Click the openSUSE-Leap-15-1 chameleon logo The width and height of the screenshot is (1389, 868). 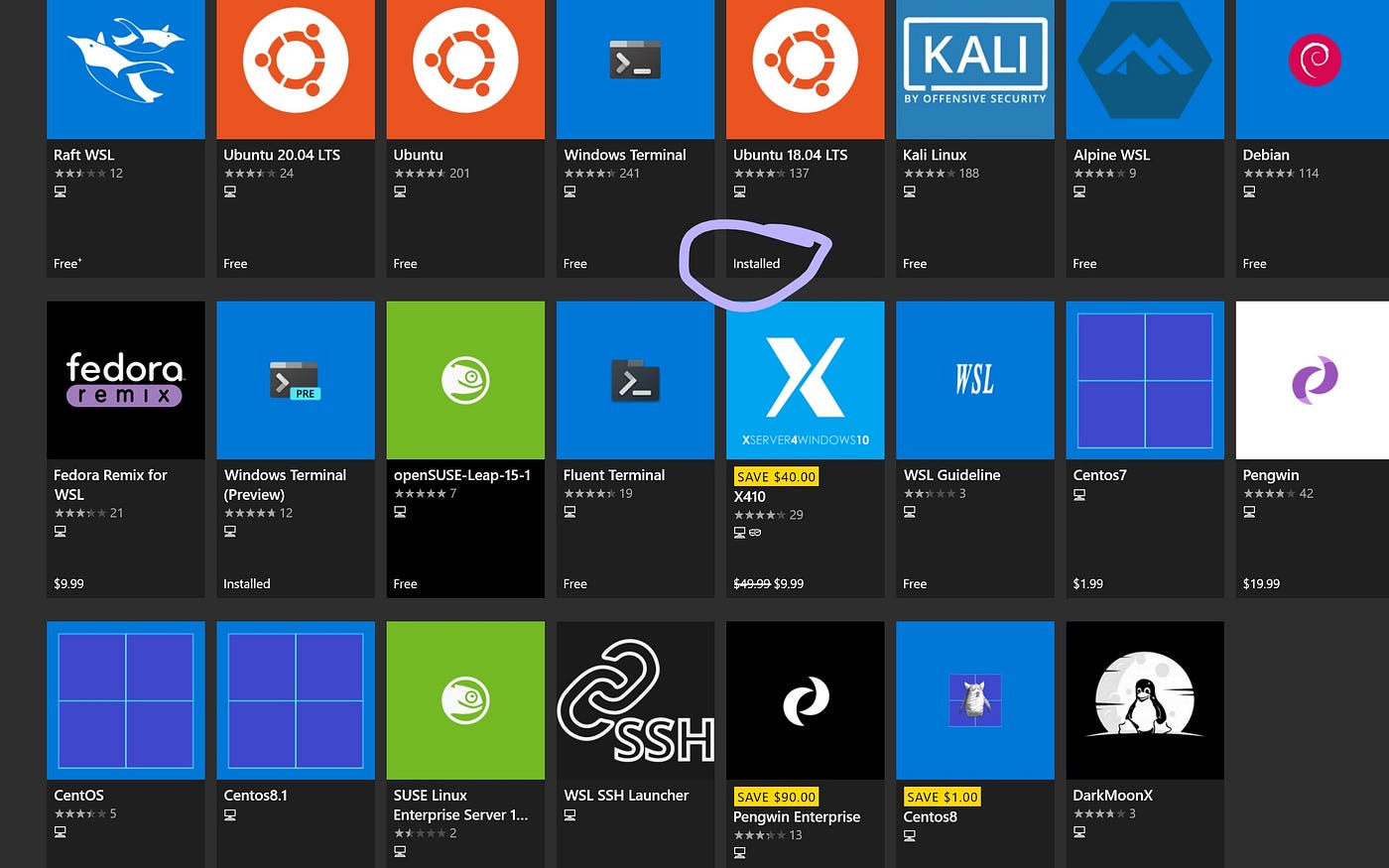click(465, 380)
